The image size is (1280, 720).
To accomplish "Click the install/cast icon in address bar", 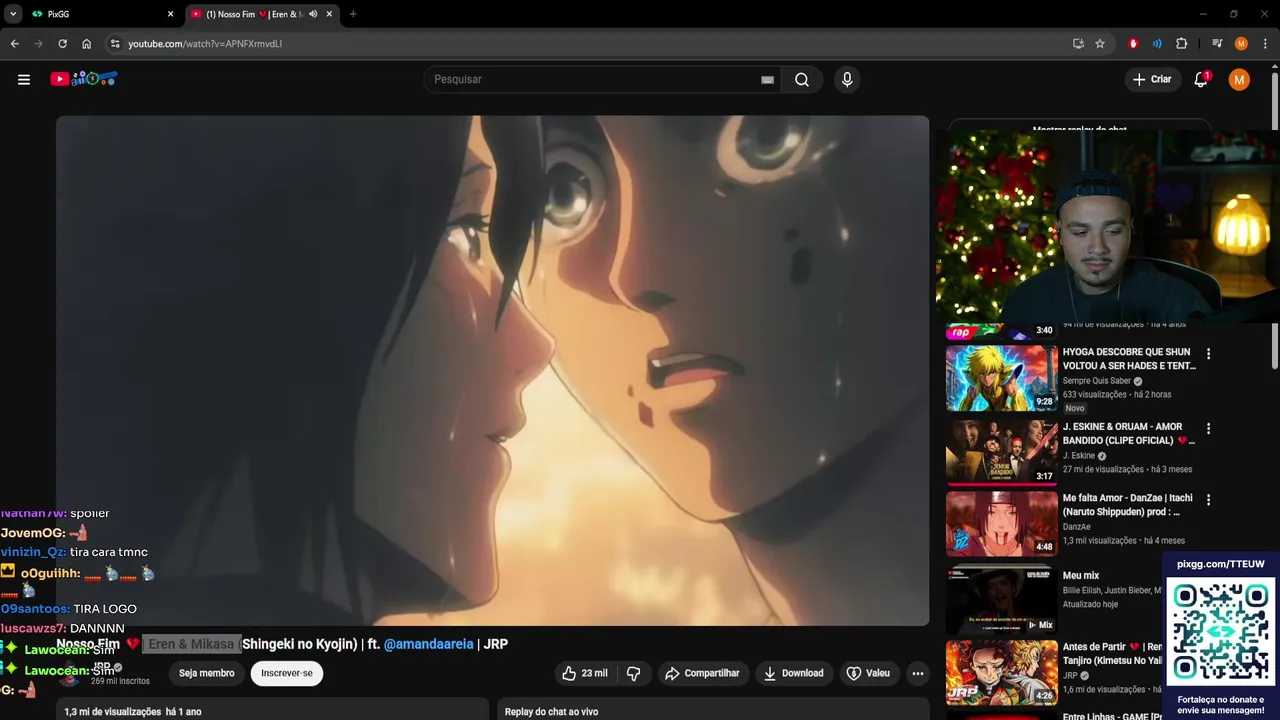I will coord(1078,44).
